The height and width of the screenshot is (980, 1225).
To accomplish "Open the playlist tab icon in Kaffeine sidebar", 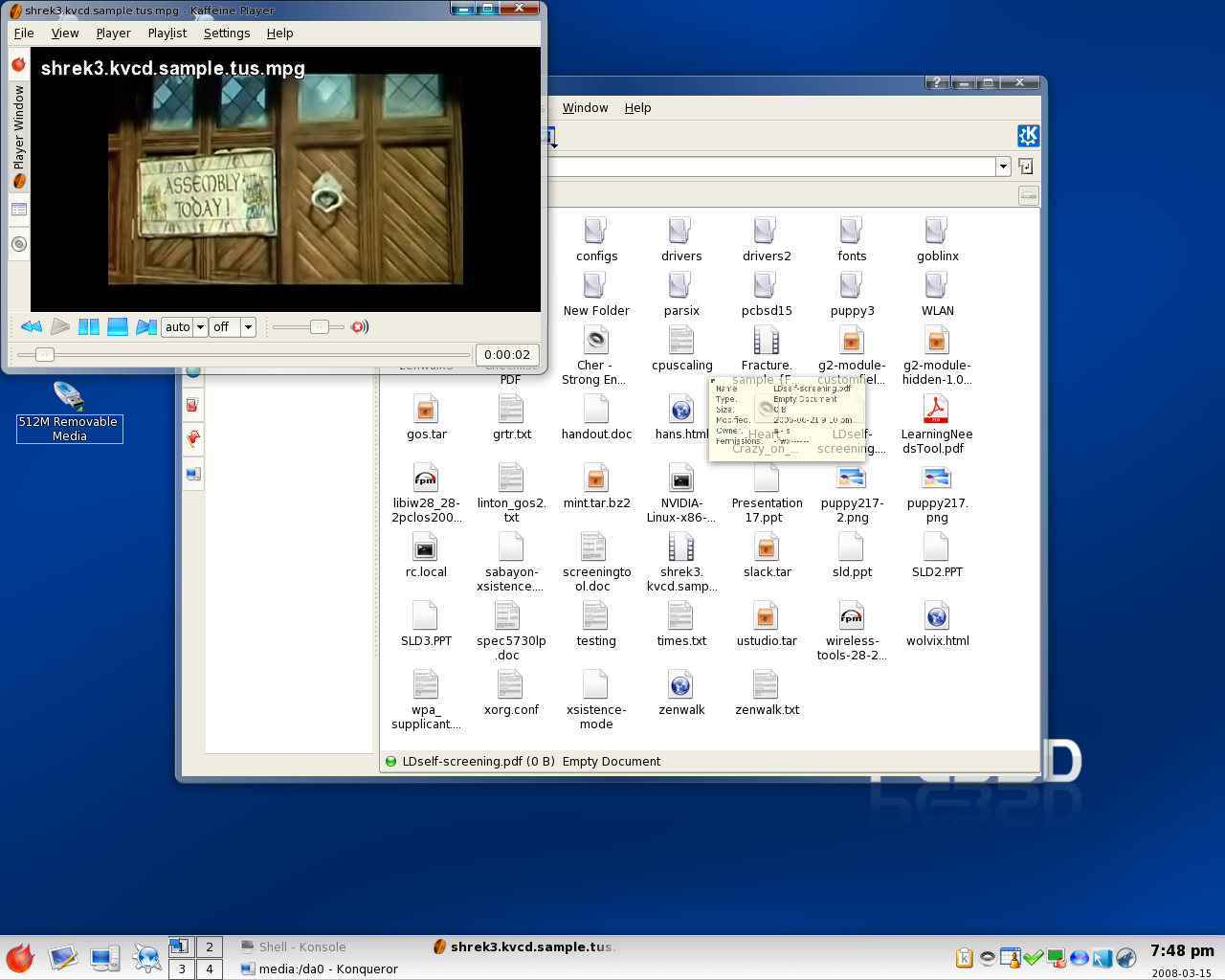I will point(18,210).
